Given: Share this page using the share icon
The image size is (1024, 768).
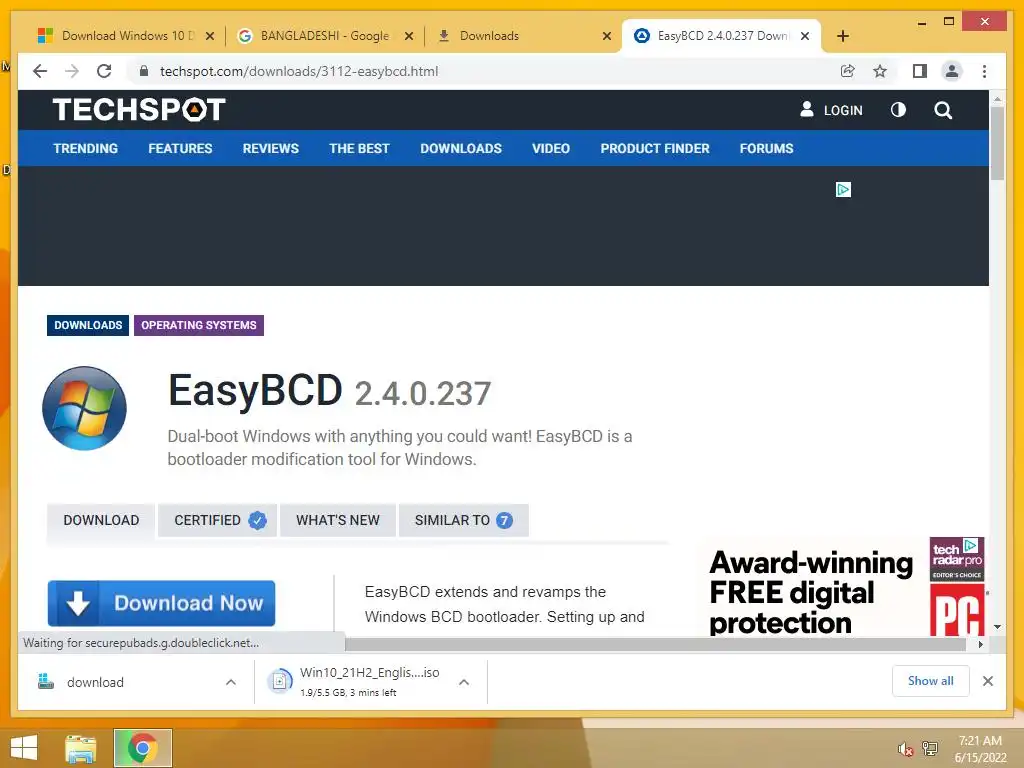Looking at the screenshot, I should 848,71.
